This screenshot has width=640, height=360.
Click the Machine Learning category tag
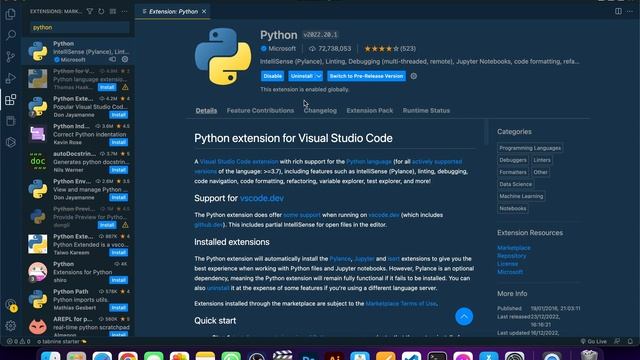click(521, 196)
